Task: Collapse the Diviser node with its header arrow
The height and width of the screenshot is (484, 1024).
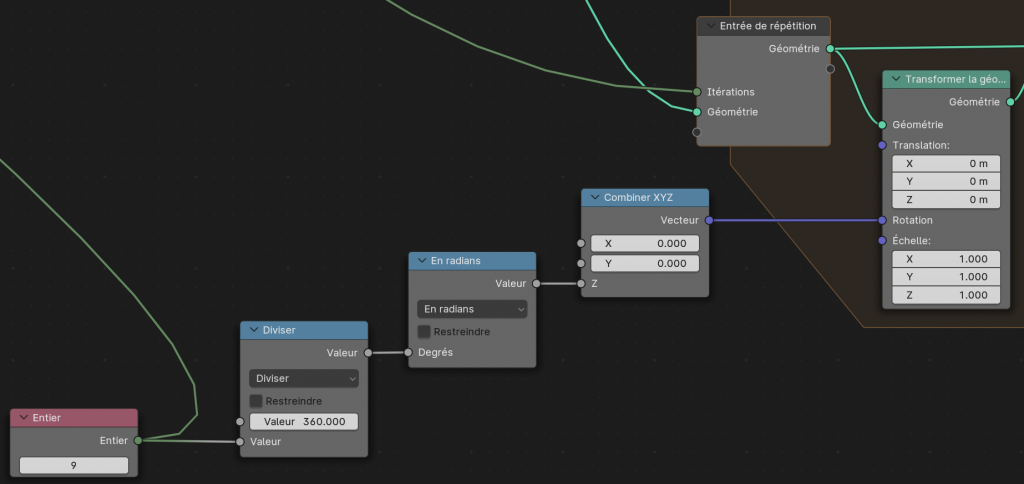Action: click(x=252, y=330)
